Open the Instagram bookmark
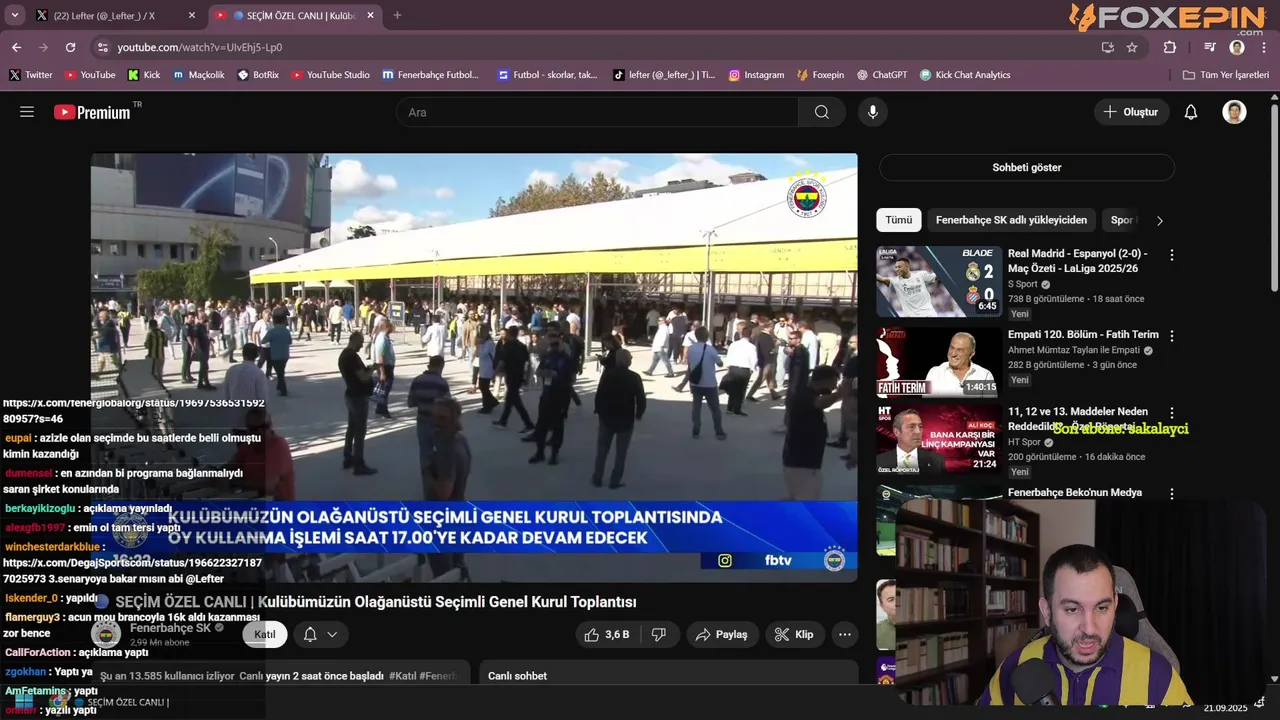 click(x=756, y=75)
